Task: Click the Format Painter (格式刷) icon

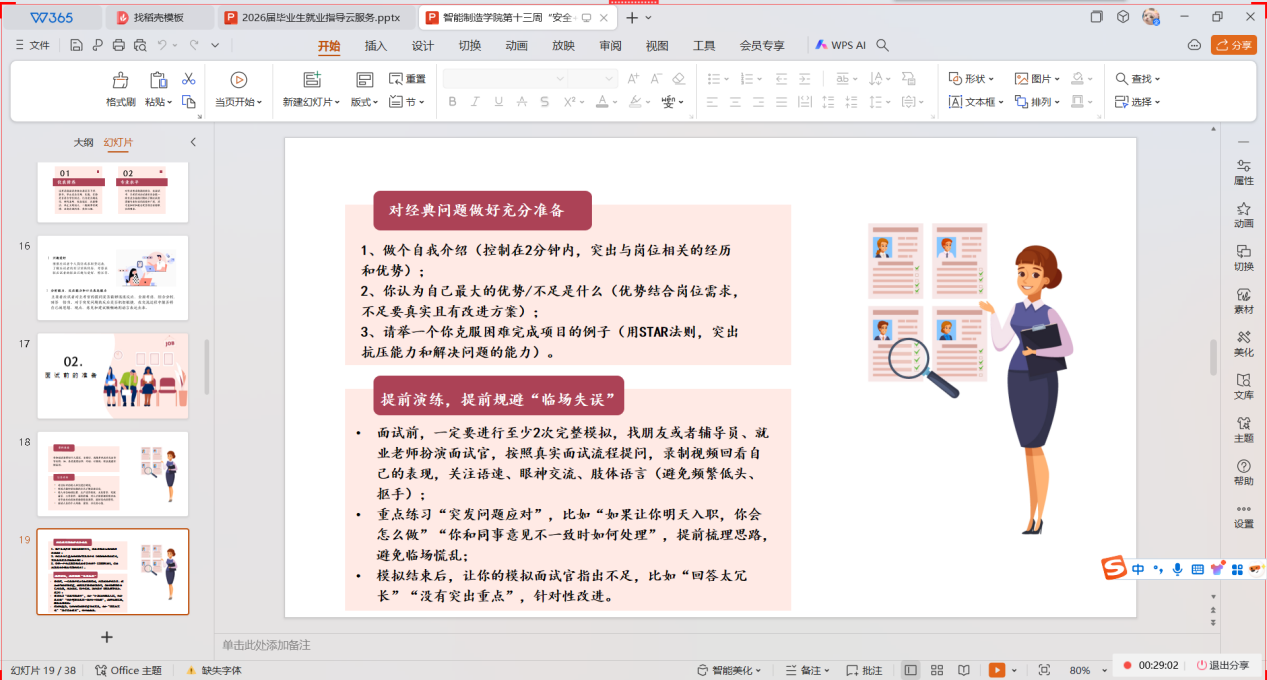Action: pos(120,81)
